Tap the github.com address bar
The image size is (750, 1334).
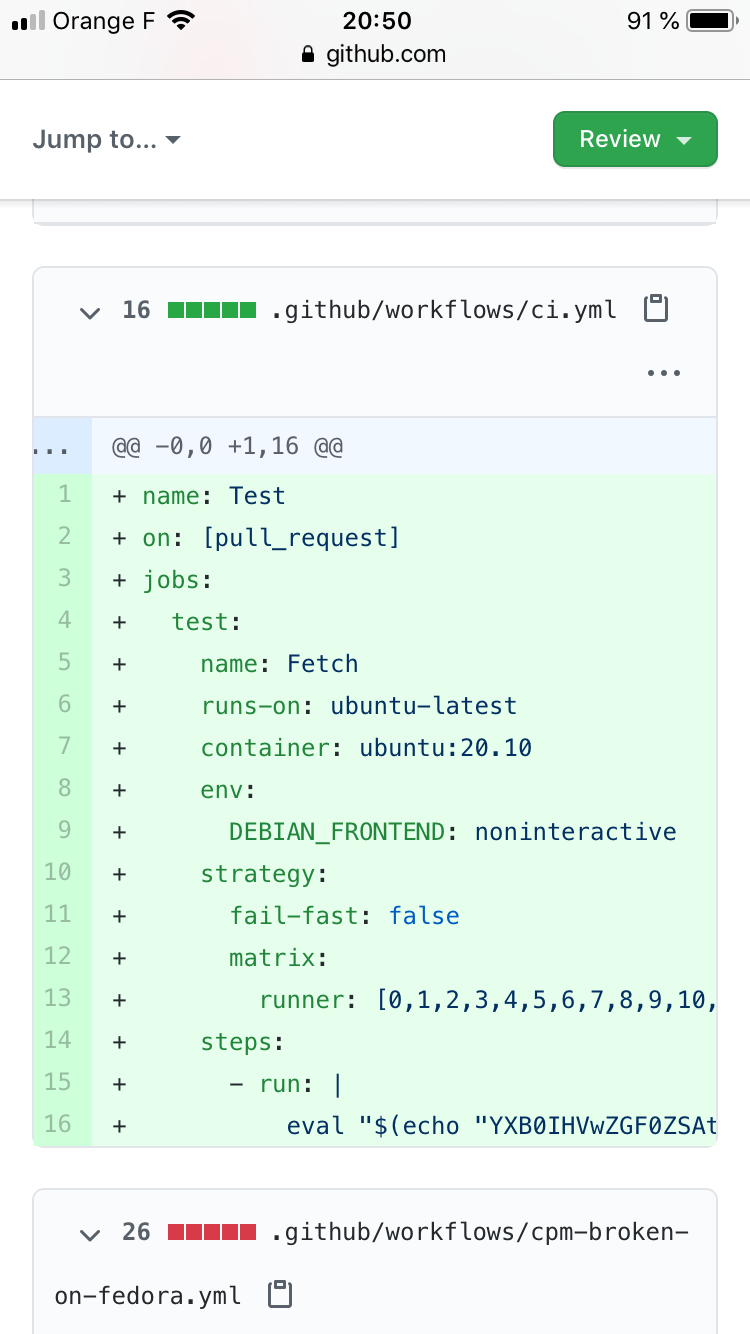click(375, 55)
